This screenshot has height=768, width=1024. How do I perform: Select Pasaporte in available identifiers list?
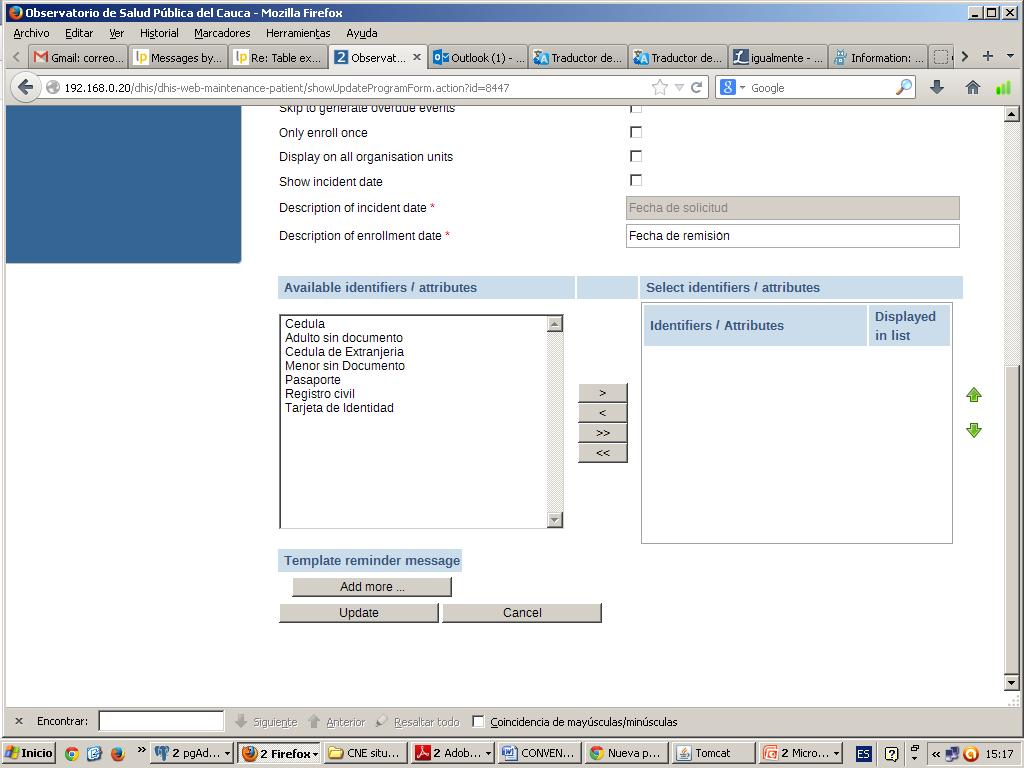click(x=313, y=380)
